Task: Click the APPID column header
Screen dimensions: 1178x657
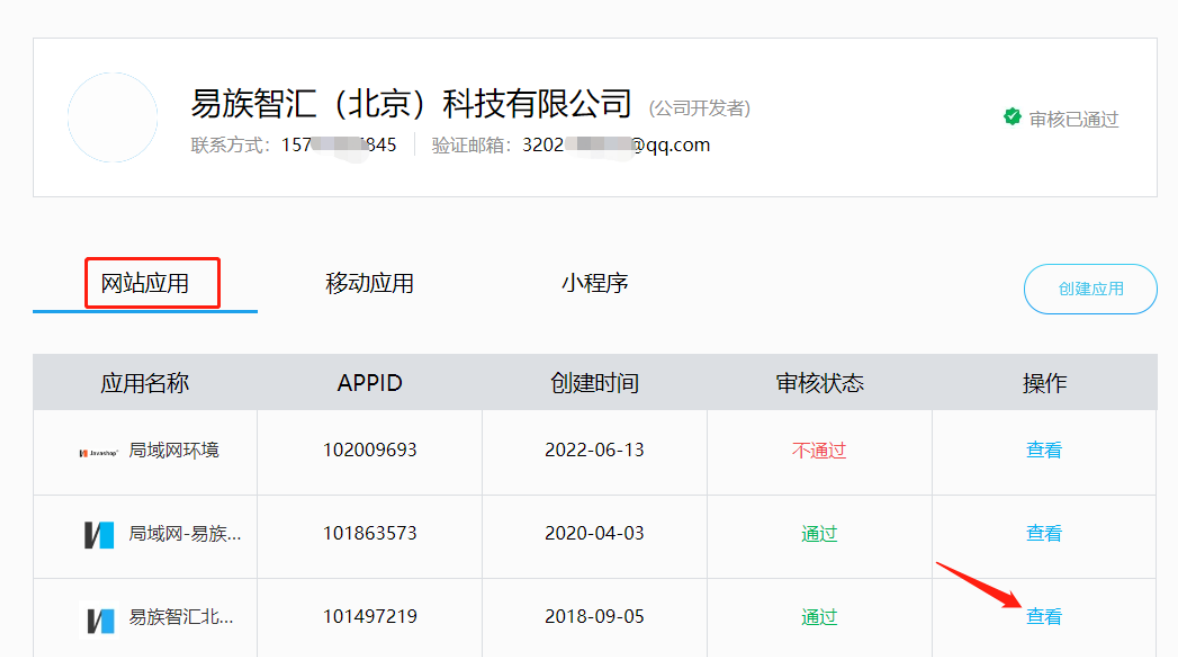Action: click(x=369, y=383)
